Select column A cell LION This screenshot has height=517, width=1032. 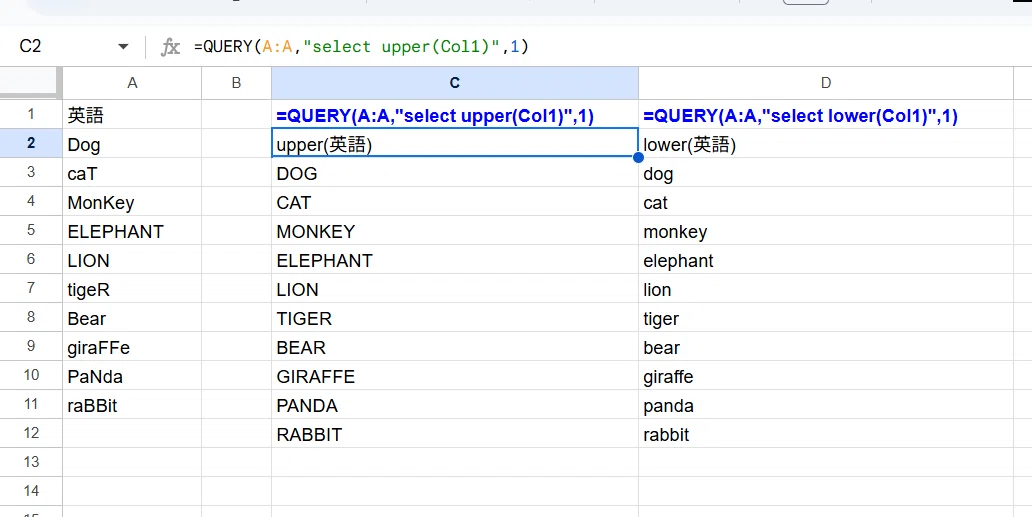(x=132, y=260)
